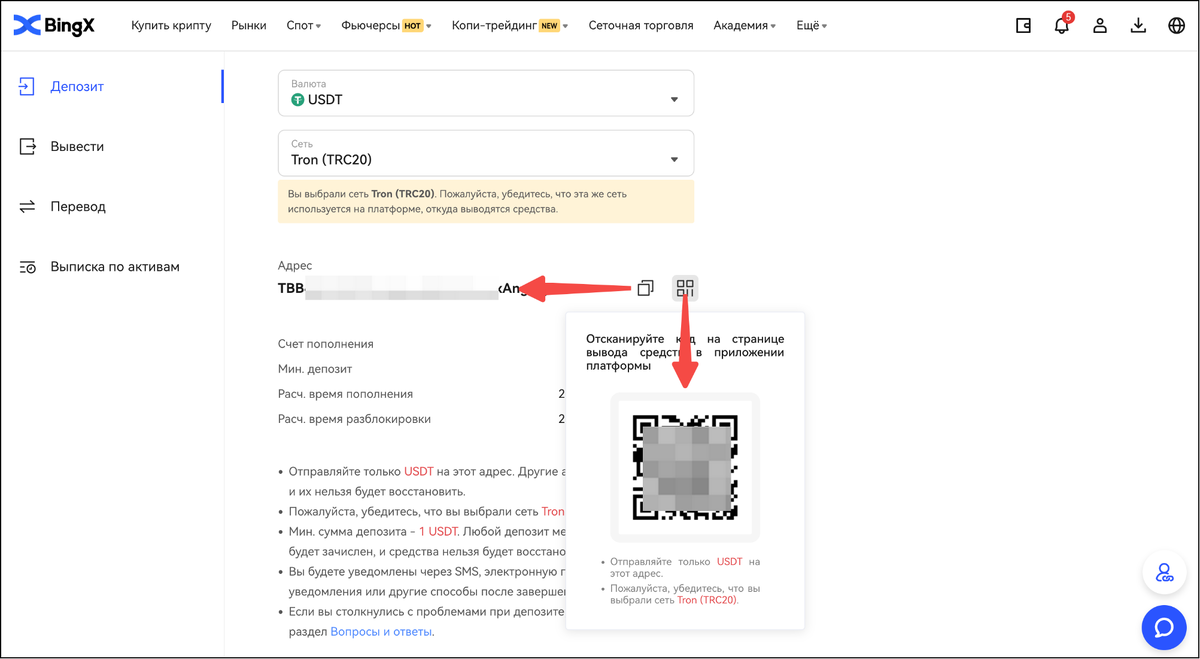Open the notification bell with 5 alerts
This screenshot has width=1200, height=659.
(x=1061, y=26)
